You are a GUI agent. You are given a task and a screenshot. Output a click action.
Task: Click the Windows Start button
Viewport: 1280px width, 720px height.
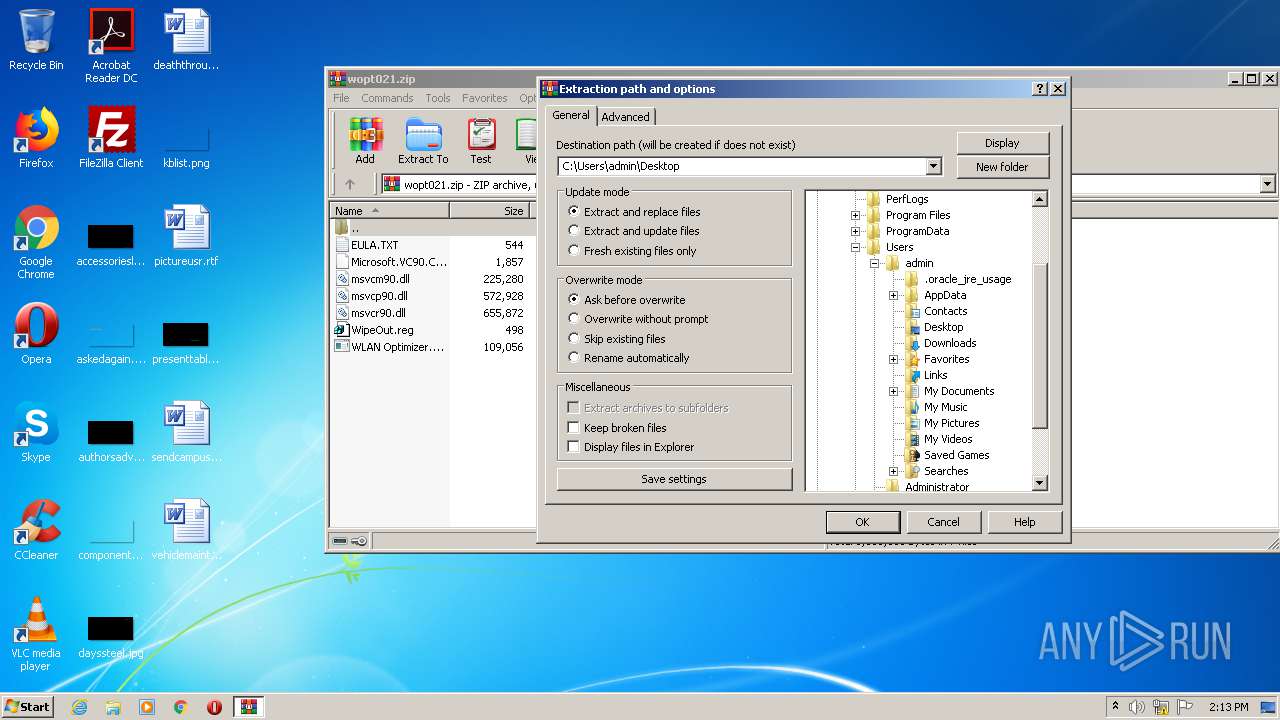27,707
